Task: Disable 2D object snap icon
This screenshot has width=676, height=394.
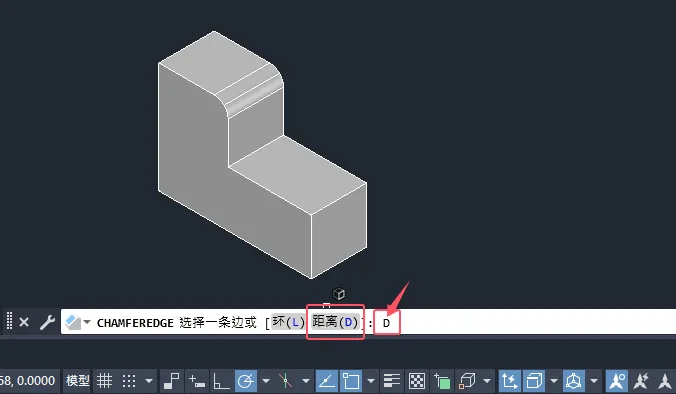Action: coord(351,381)
